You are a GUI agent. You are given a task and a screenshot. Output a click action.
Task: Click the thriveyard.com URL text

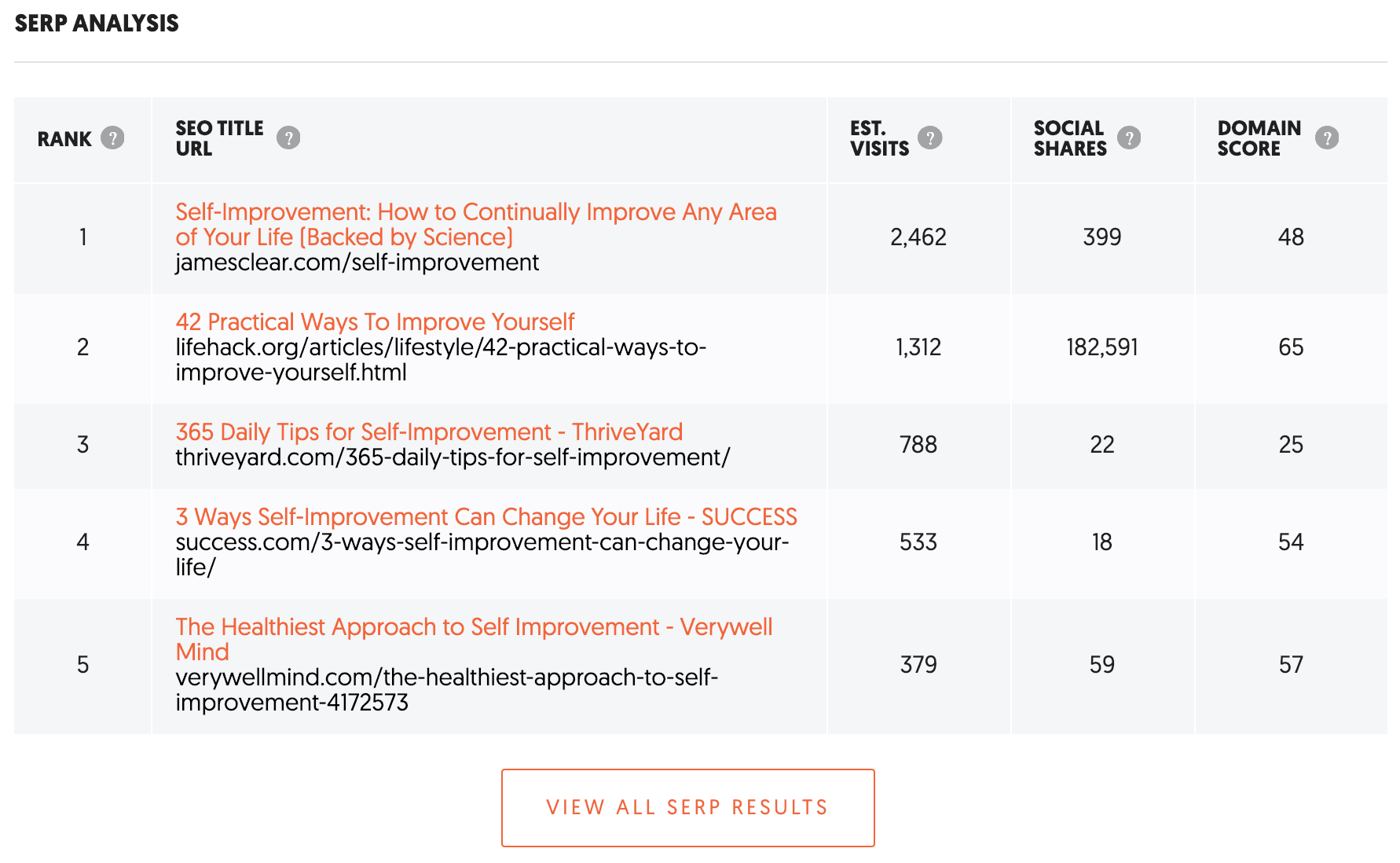coord(453,457)
